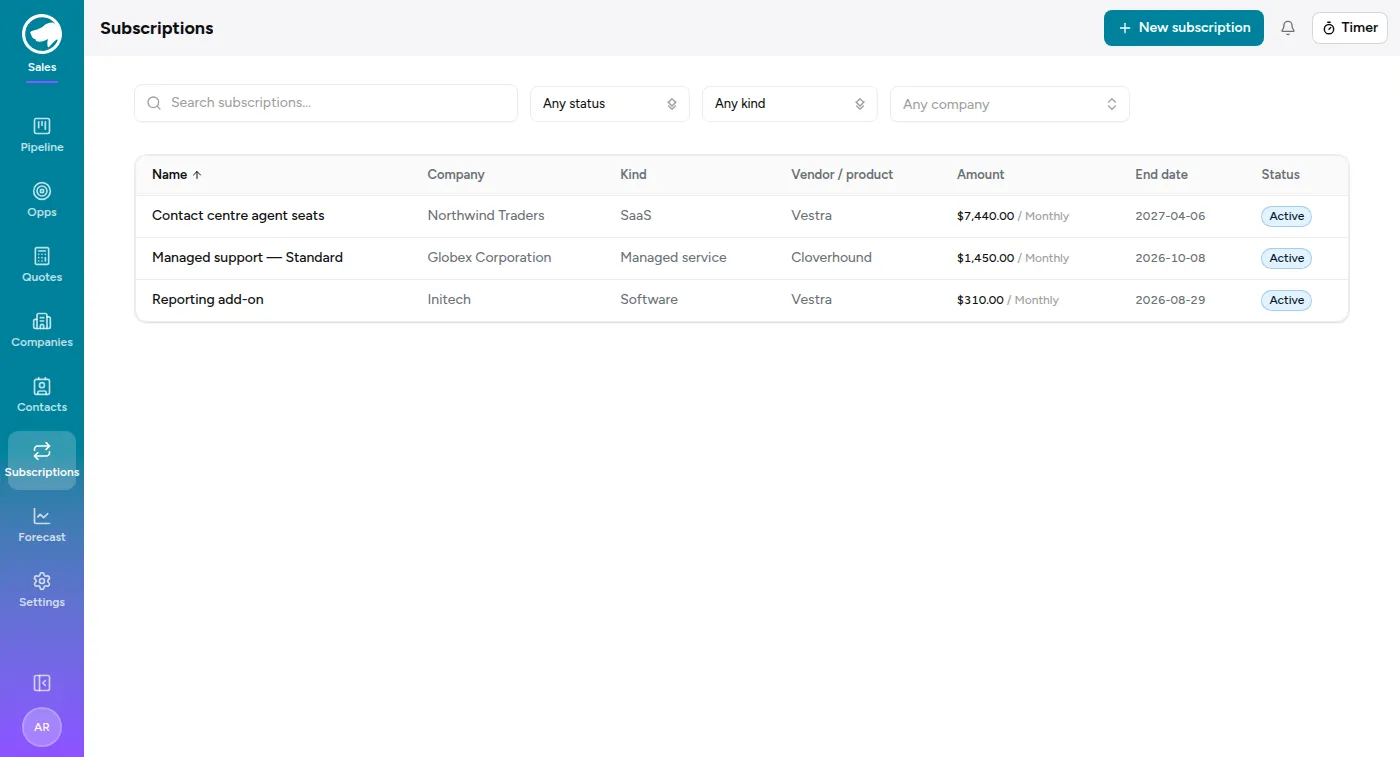
Task: Create a New subscription
Action: tap(1184, 28)
